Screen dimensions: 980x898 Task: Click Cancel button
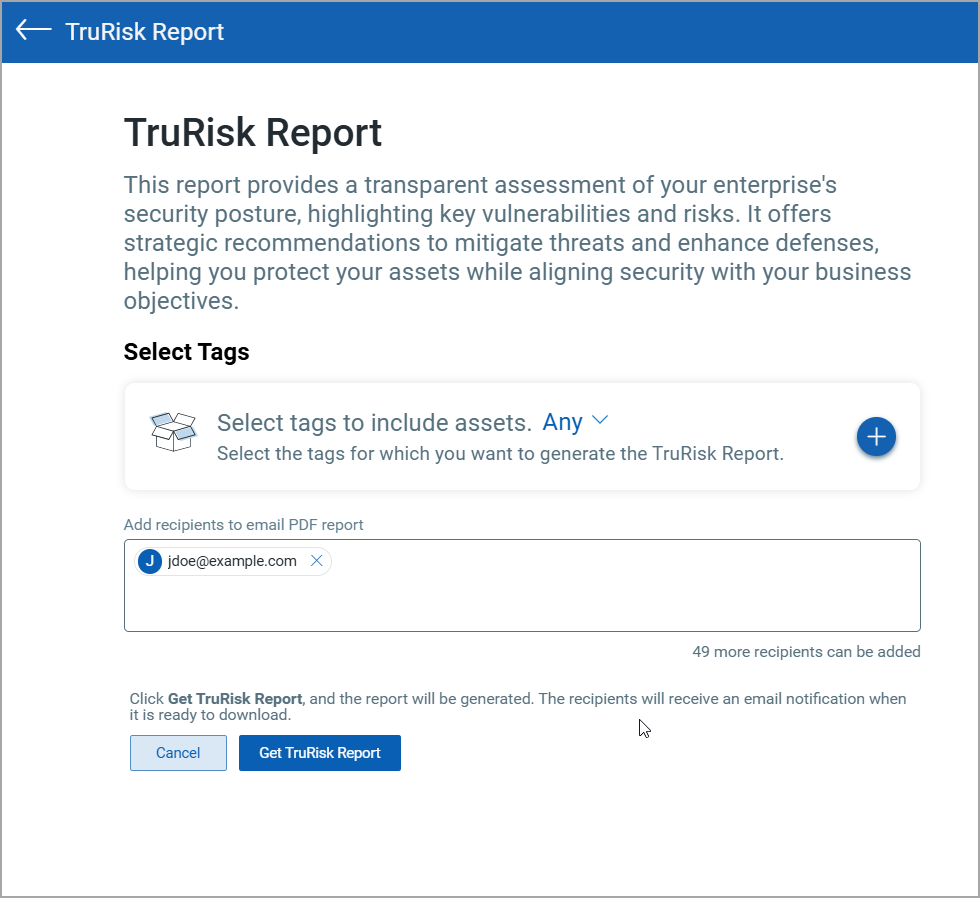(178, 752)
